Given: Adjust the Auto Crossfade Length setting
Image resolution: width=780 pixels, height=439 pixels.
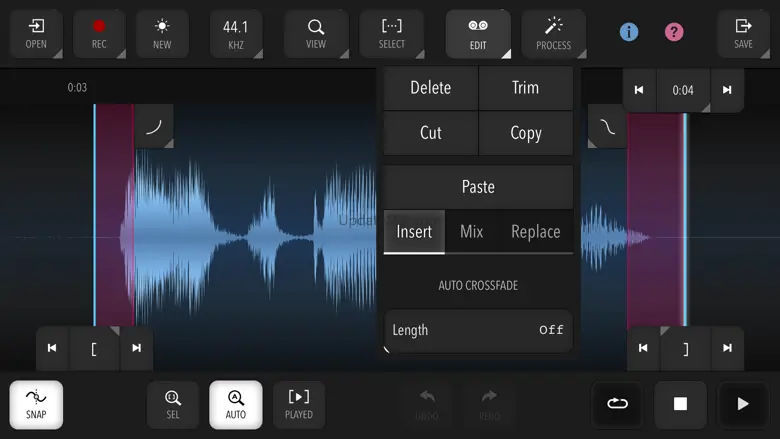Looking at the screenshot, I should point(478,330).
